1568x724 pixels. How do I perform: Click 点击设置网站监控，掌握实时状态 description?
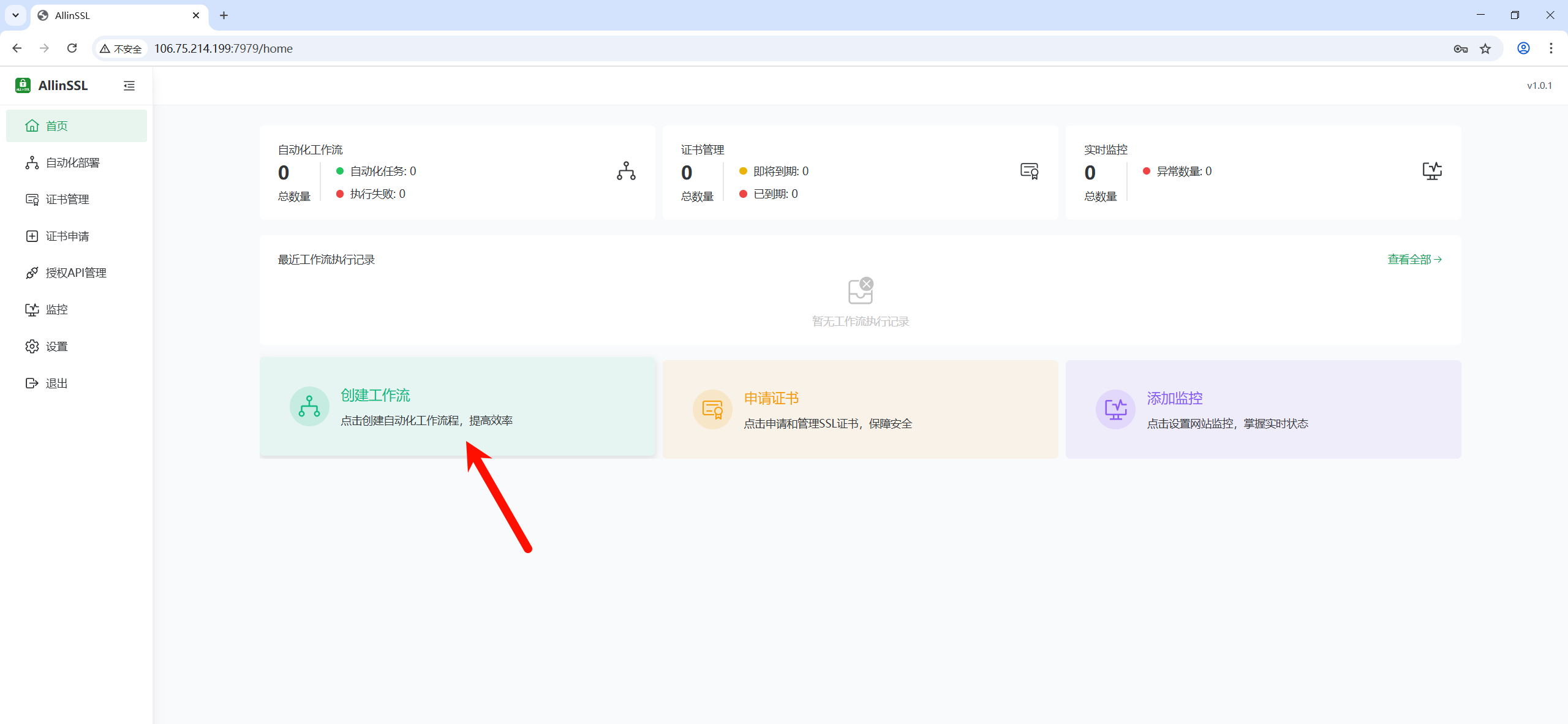[x=1227, y=423]
